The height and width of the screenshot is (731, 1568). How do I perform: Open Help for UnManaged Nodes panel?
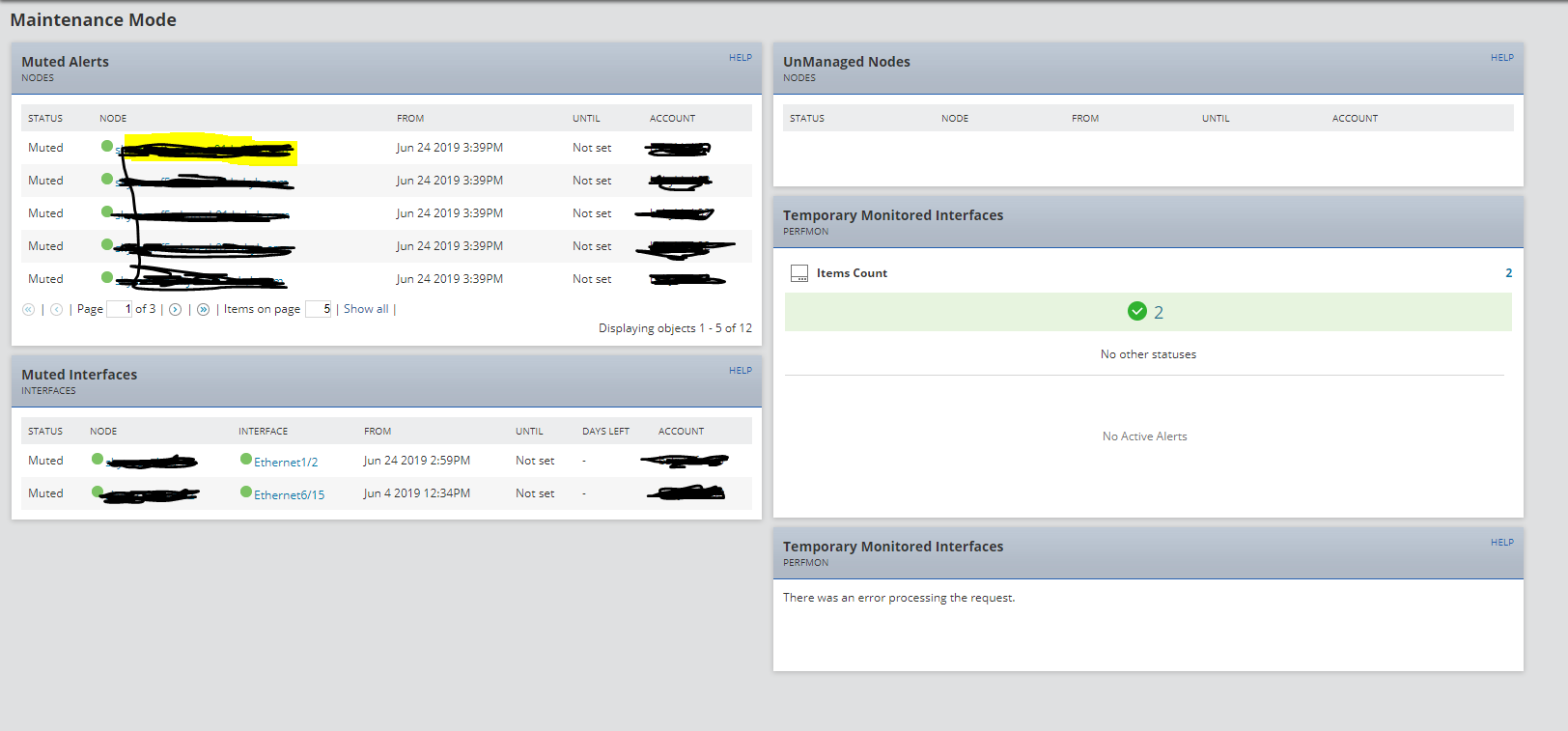pos(1502,58)
